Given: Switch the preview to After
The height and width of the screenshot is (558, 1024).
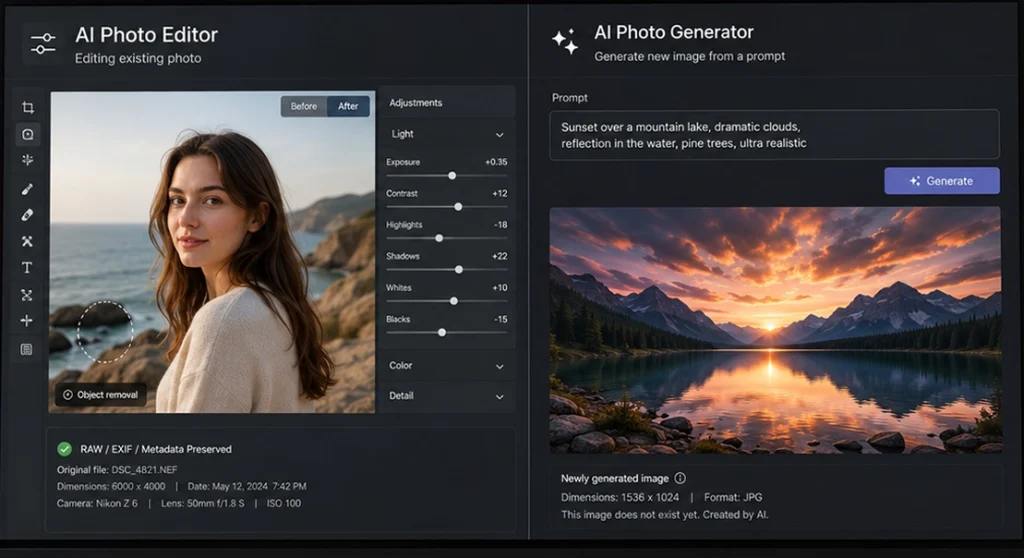Looking at the screenshot, I should (x=348, y=107).
